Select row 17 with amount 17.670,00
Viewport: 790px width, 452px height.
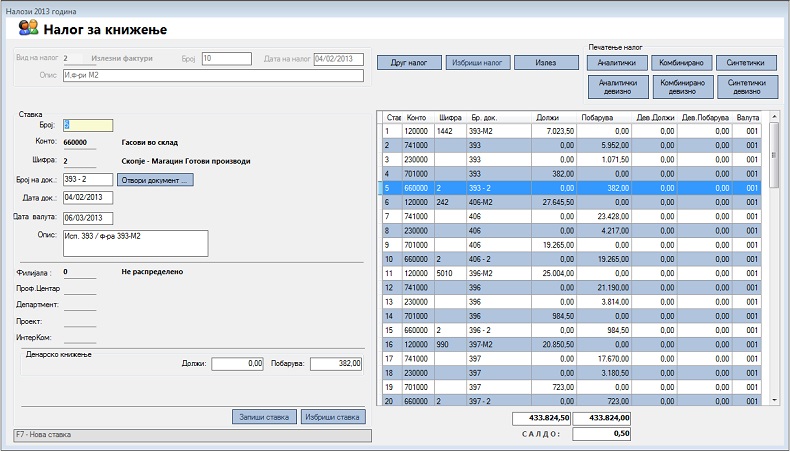[571, 359]
